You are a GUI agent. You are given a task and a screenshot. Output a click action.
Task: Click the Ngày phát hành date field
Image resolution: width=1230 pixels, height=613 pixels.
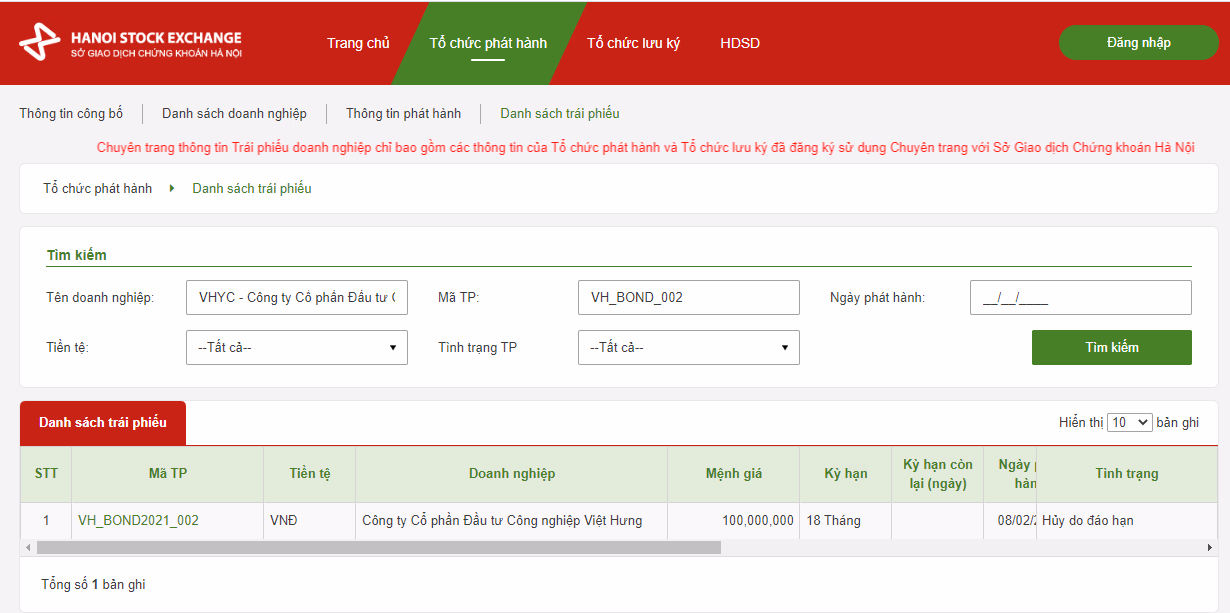point(1080,297)
